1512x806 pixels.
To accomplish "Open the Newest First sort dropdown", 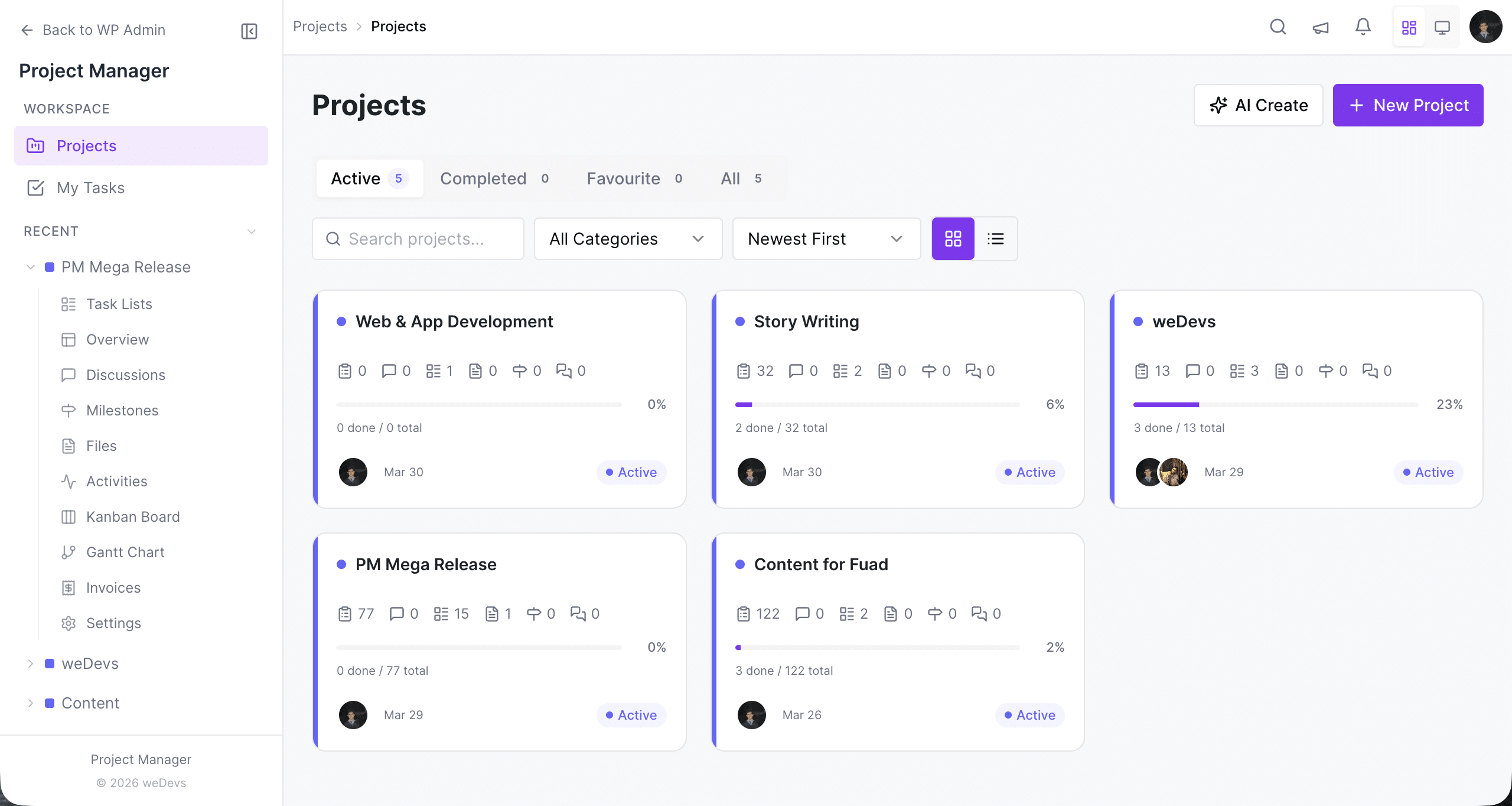I will click(x=827, y=239).
